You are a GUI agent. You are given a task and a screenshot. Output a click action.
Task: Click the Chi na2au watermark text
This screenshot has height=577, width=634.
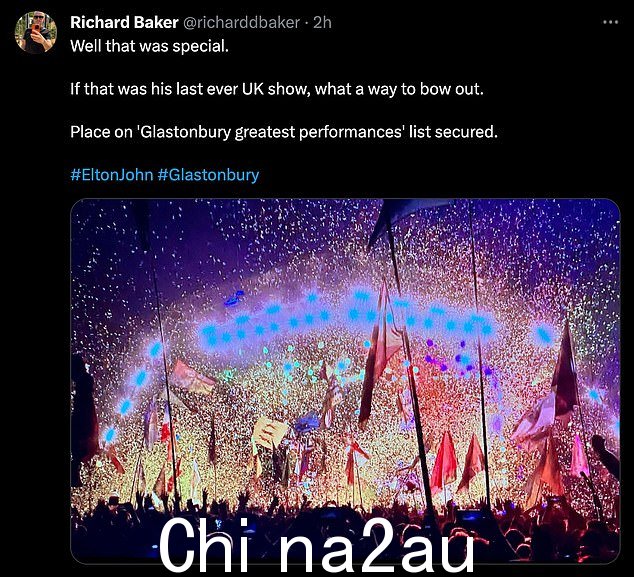pos(317,545)
